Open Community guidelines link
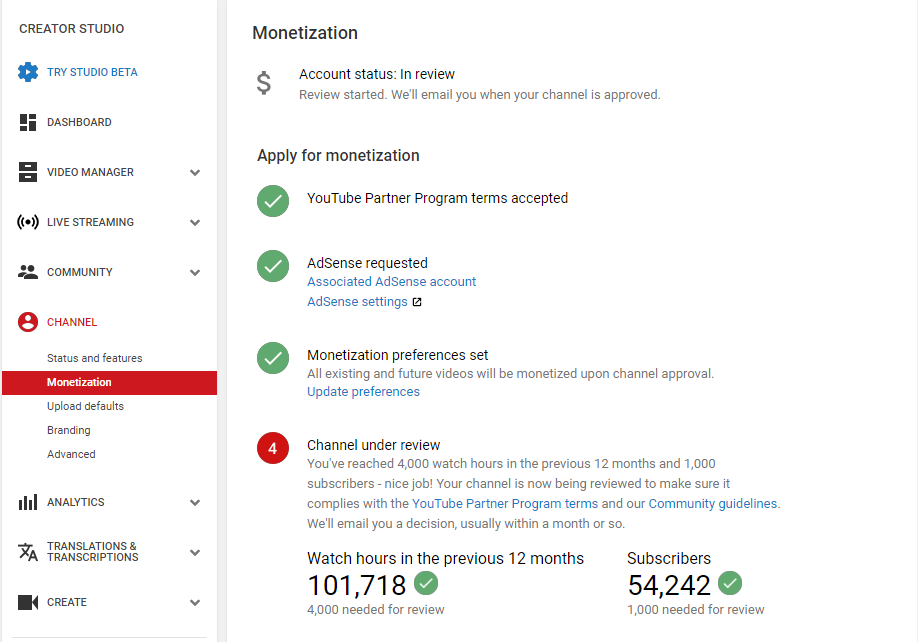Image resolution: width=918 pixels, height=642 pixels. [x=713, y=503]
